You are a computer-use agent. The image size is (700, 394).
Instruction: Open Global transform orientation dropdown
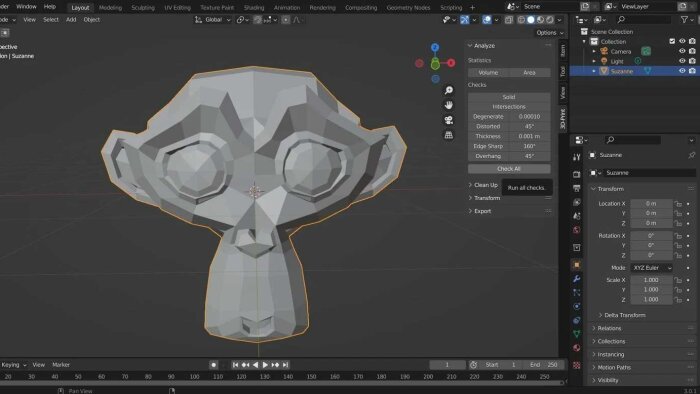pos(213,20)
